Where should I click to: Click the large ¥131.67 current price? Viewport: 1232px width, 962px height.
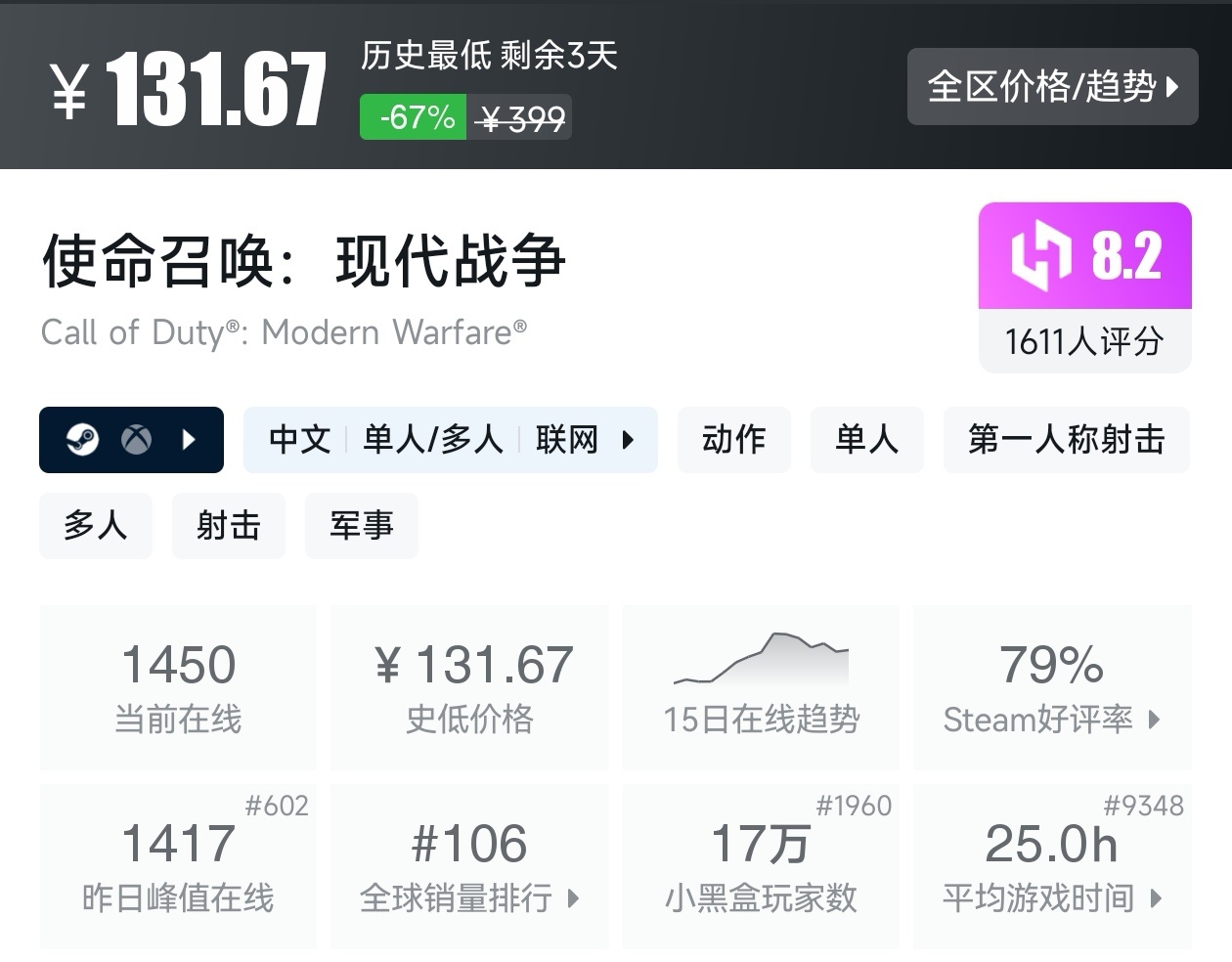189,90
